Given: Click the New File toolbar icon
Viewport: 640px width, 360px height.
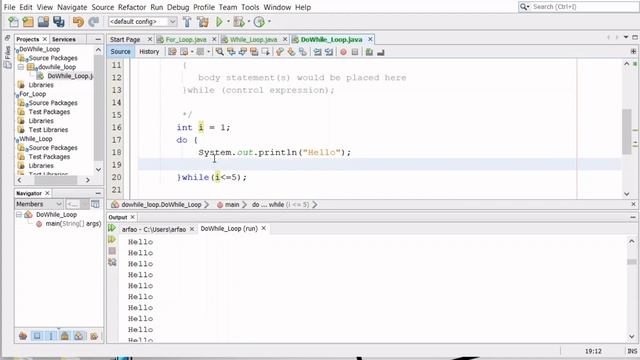Looking at the screenshot, I should [13, 22].
